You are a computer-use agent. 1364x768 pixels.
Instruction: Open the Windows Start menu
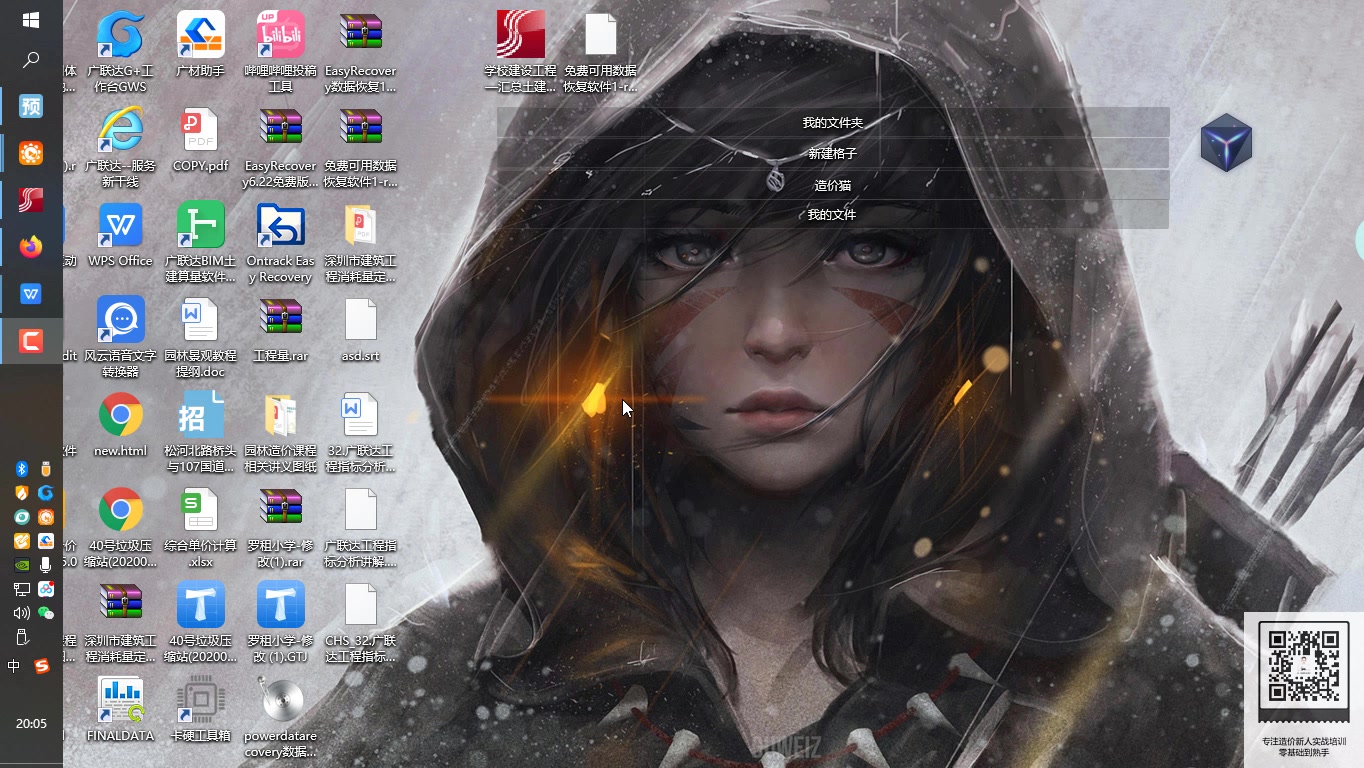pyautogui.click(x=31, y=20)
